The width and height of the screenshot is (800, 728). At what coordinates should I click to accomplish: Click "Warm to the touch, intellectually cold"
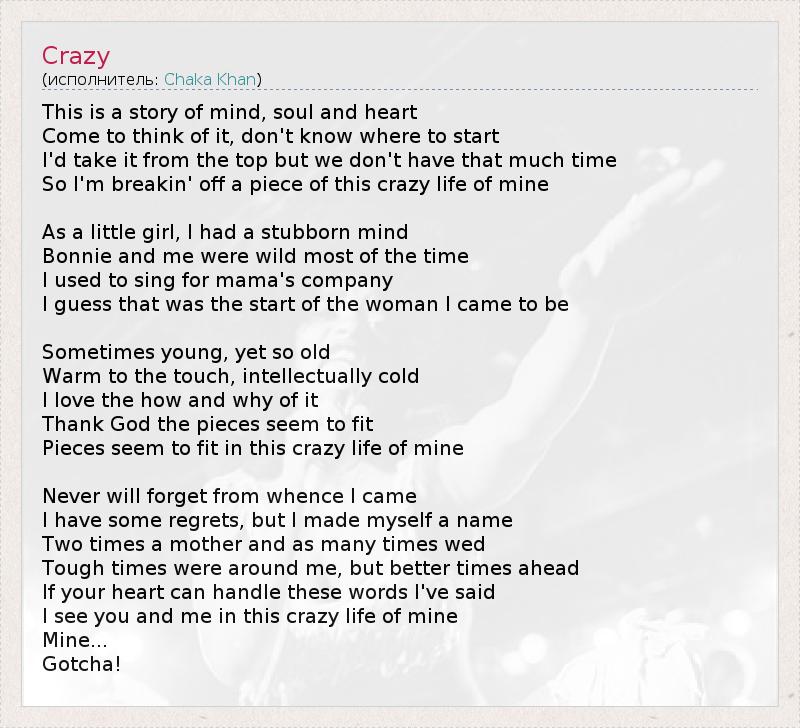(x=230, y=376)
